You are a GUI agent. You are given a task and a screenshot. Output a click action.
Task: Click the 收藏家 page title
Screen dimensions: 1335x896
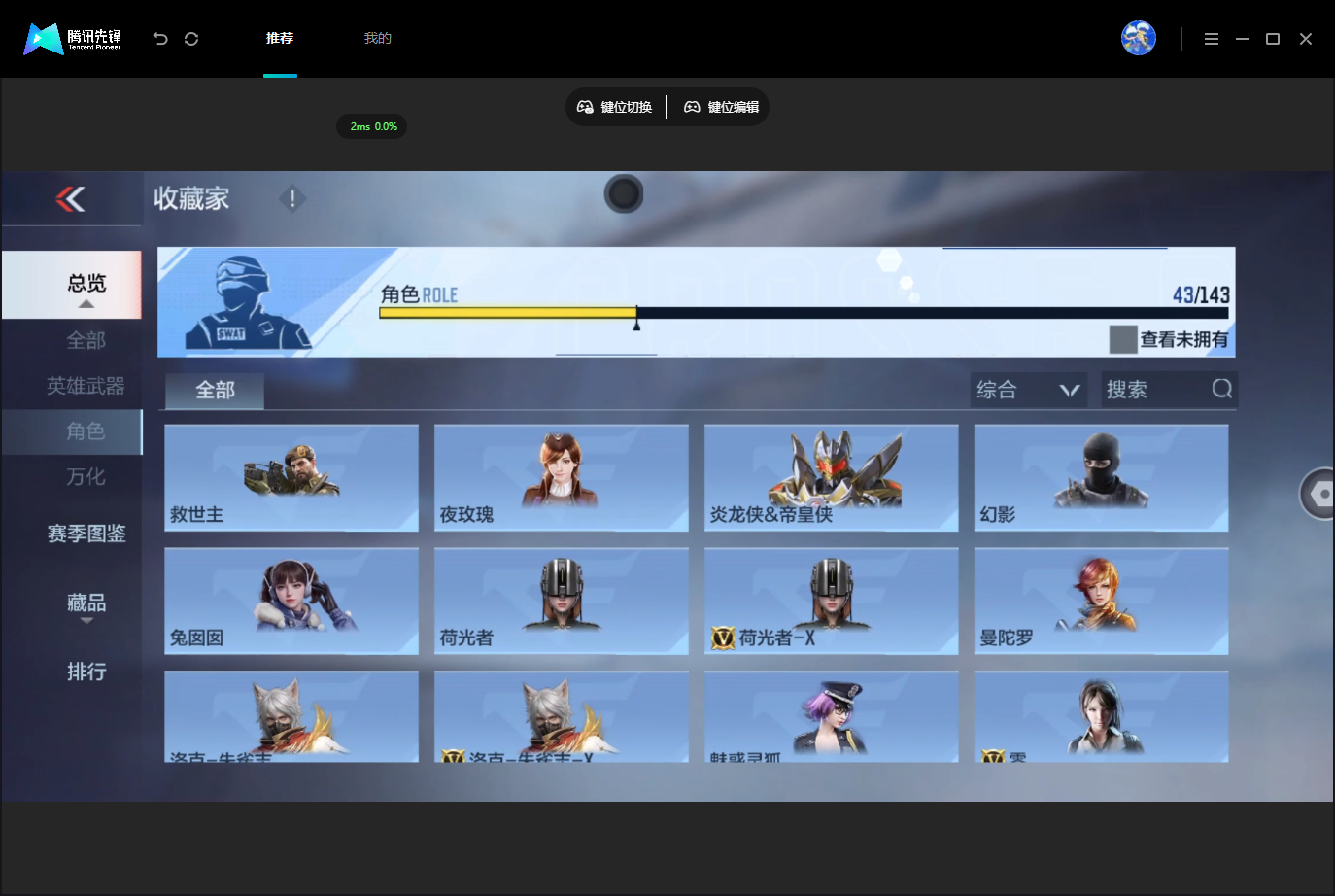click(191, 198)
